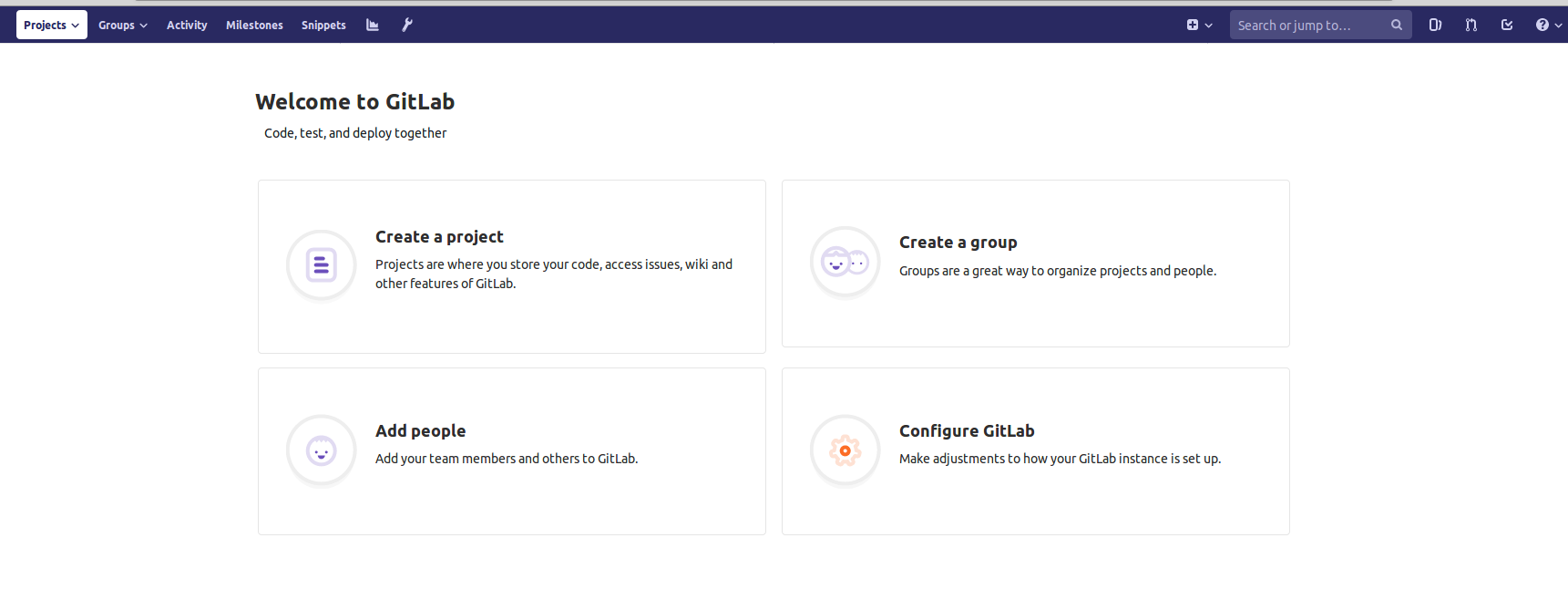Open Snippets in navbar

point(323,25)
